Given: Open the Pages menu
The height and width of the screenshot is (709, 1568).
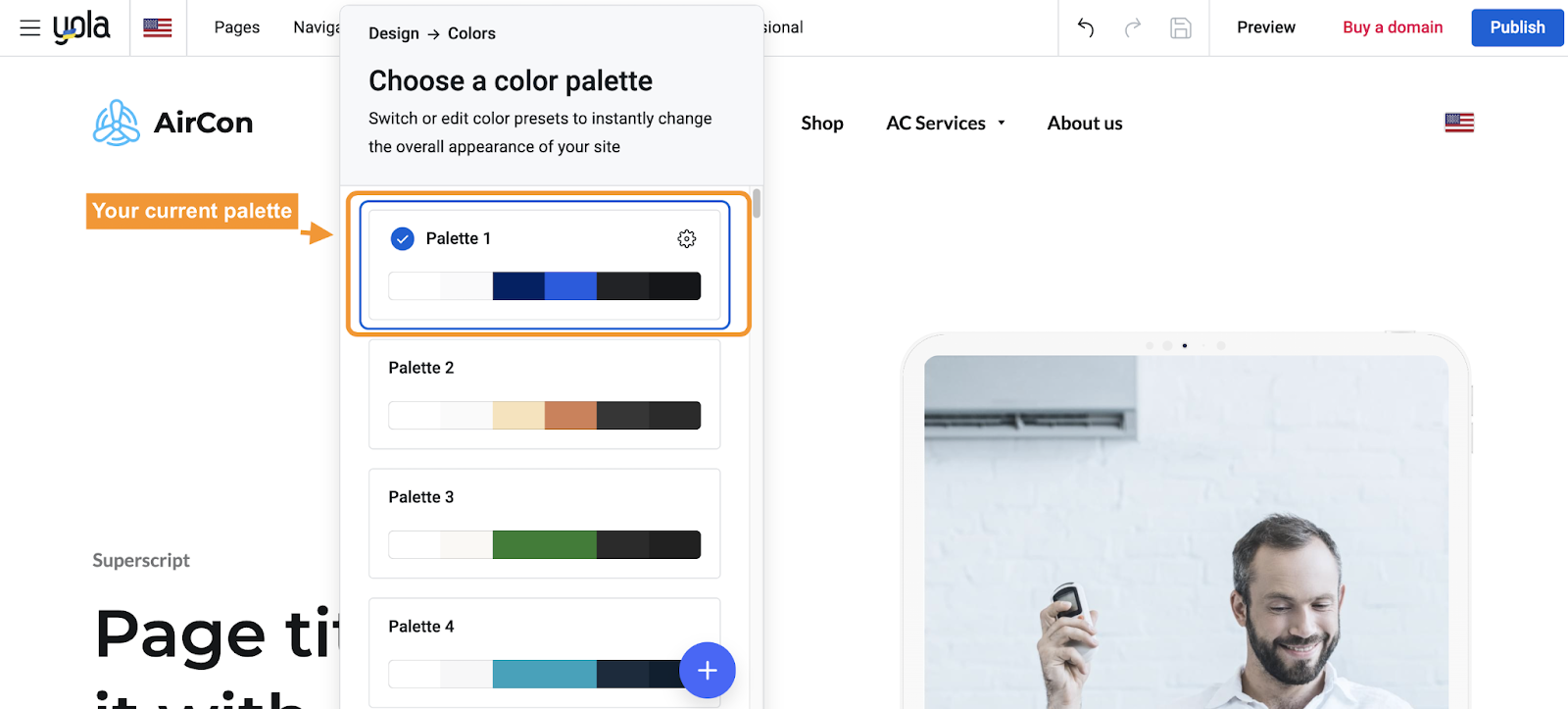Looking at the screenshot, I should coord(237,27).
